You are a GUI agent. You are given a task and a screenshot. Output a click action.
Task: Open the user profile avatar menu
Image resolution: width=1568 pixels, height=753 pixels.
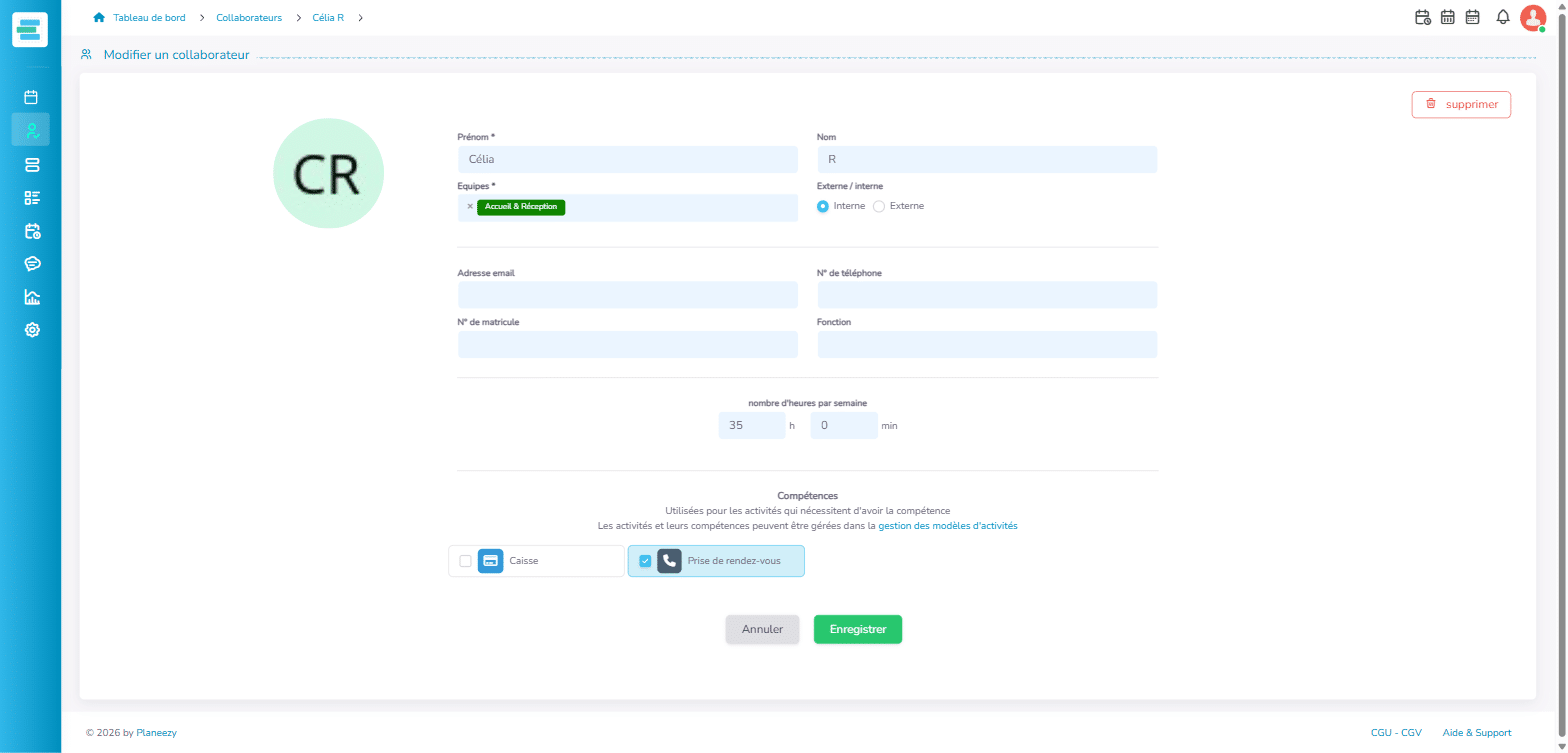1532,17
